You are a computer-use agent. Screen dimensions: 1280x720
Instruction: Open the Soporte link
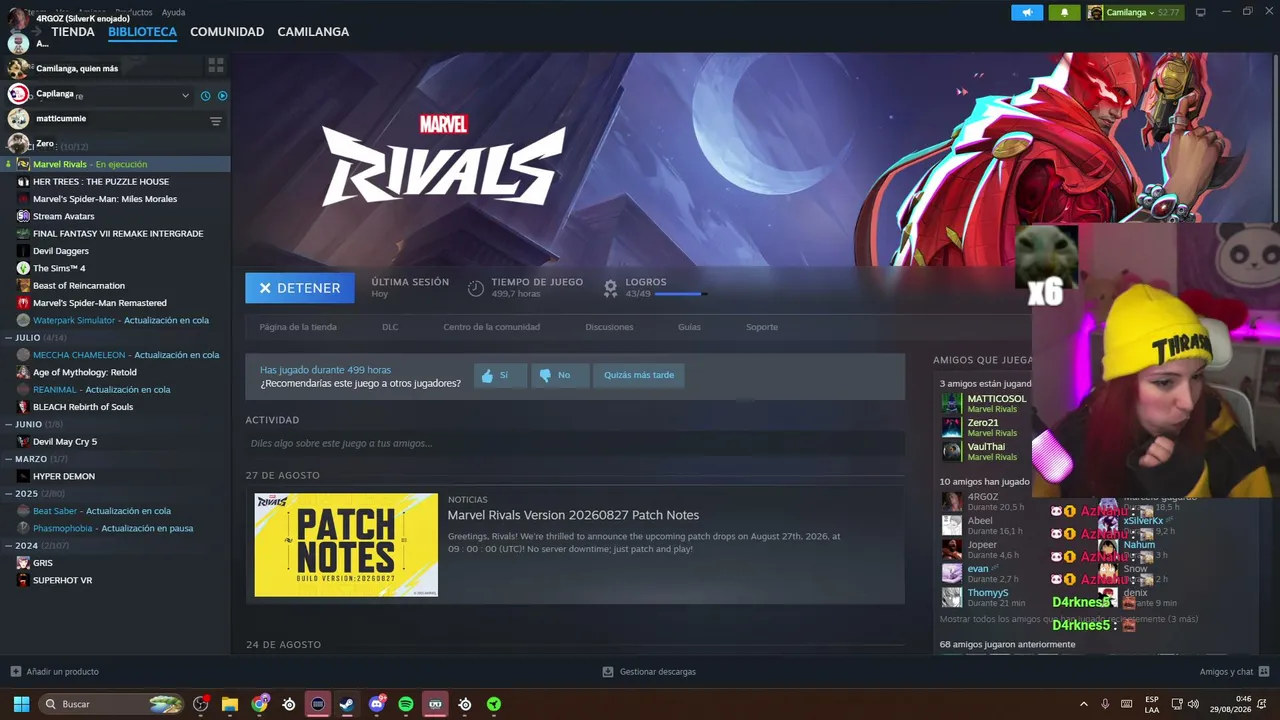pos(762,327)
